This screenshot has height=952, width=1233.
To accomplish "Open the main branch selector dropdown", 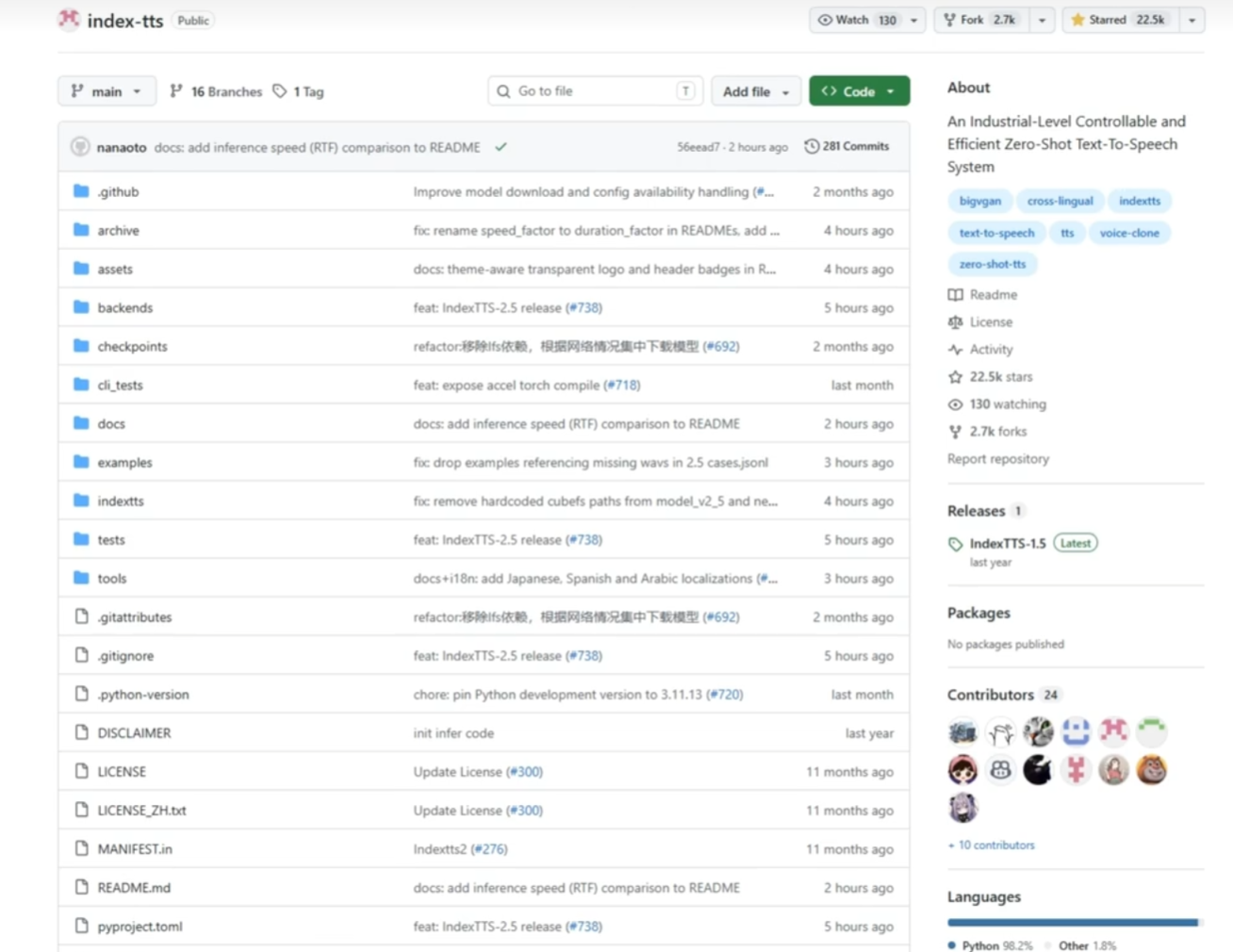I will click(107, 91).
